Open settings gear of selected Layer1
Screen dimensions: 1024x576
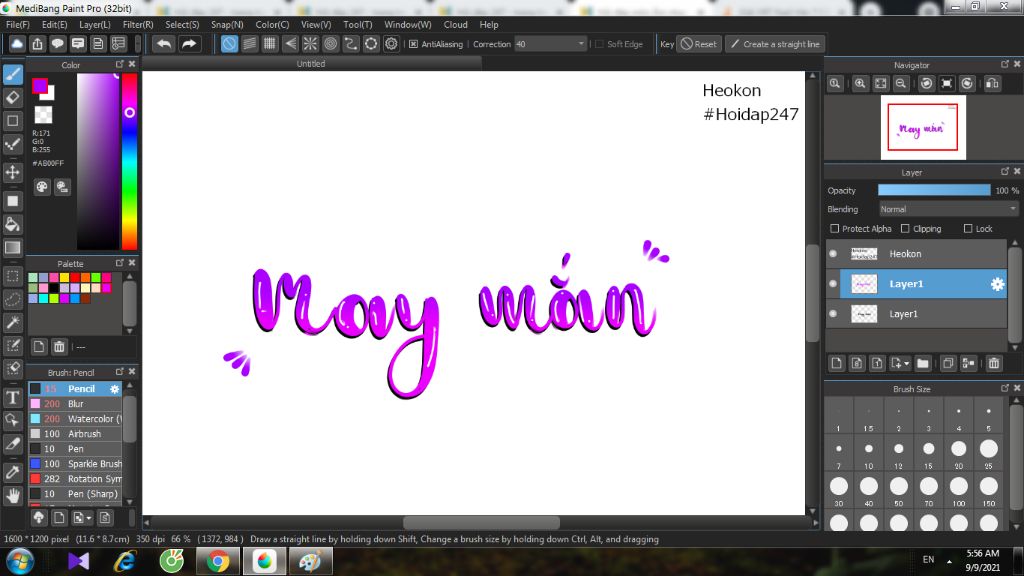coord(997,284)
